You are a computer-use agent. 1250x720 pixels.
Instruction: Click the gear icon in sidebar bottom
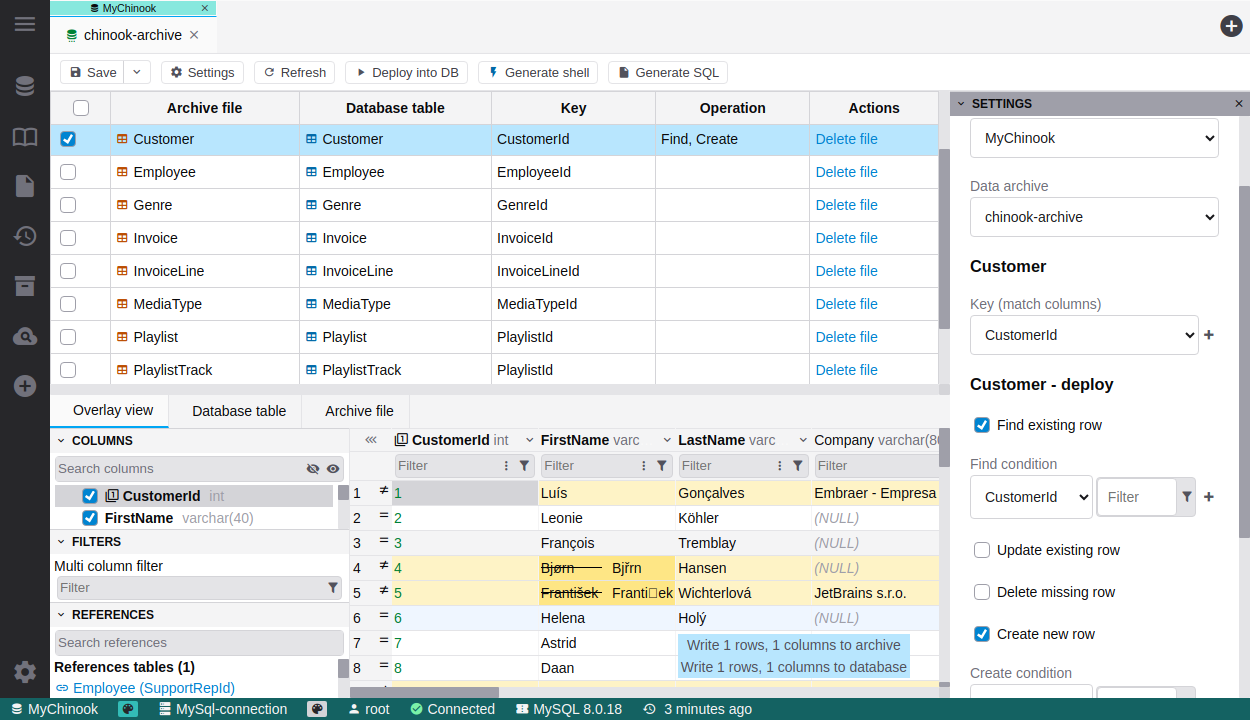25,672
